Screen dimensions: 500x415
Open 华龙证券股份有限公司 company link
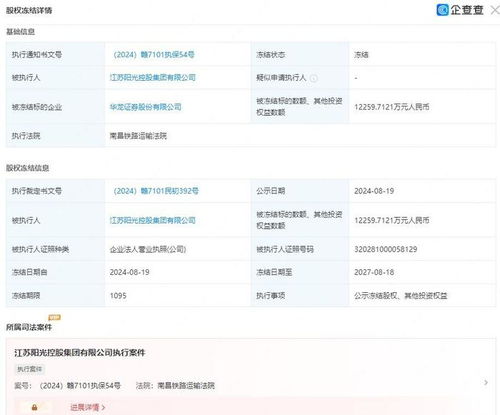(146, 107)
